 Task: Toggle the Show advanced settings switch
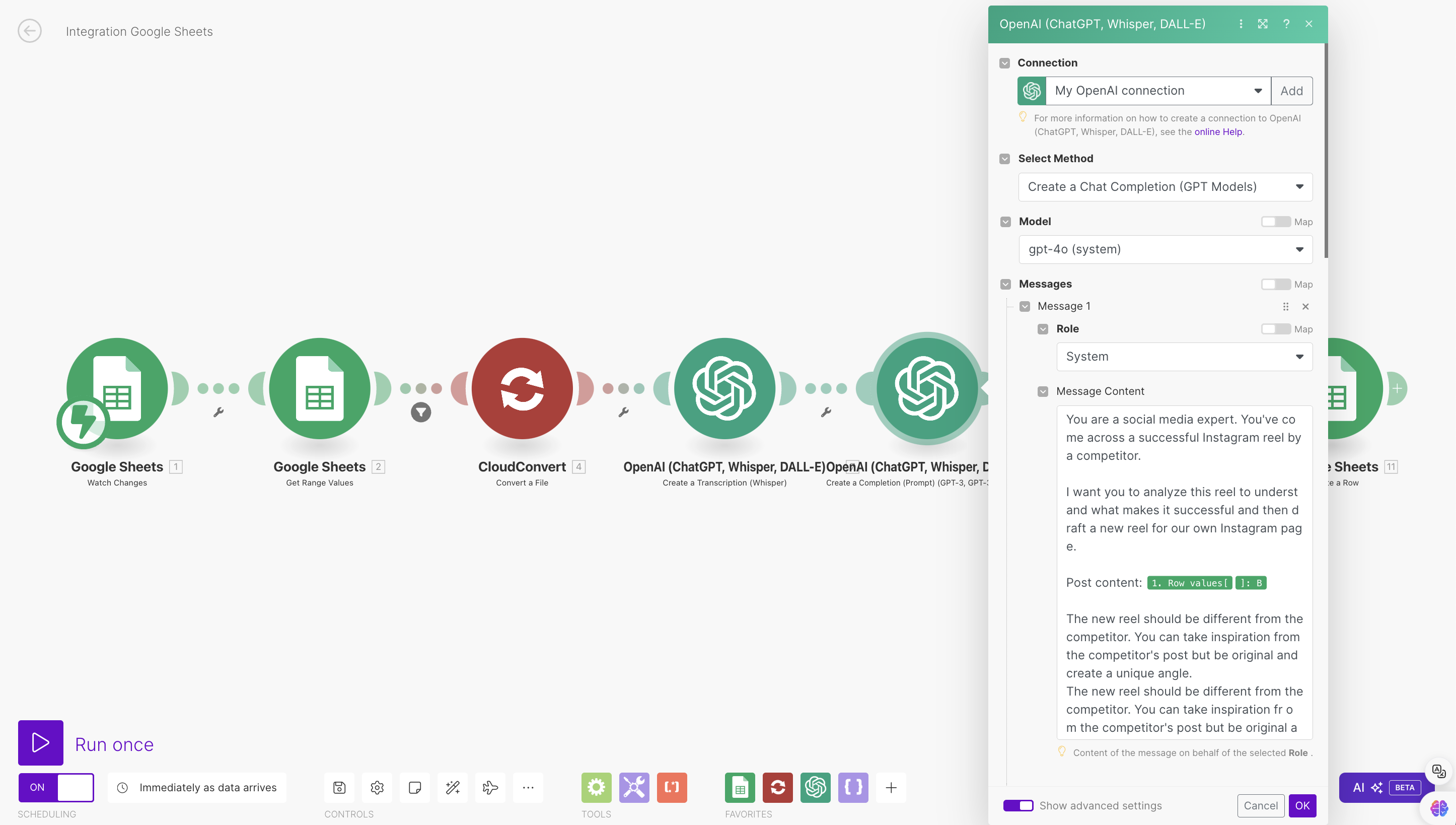[1018, 805]
